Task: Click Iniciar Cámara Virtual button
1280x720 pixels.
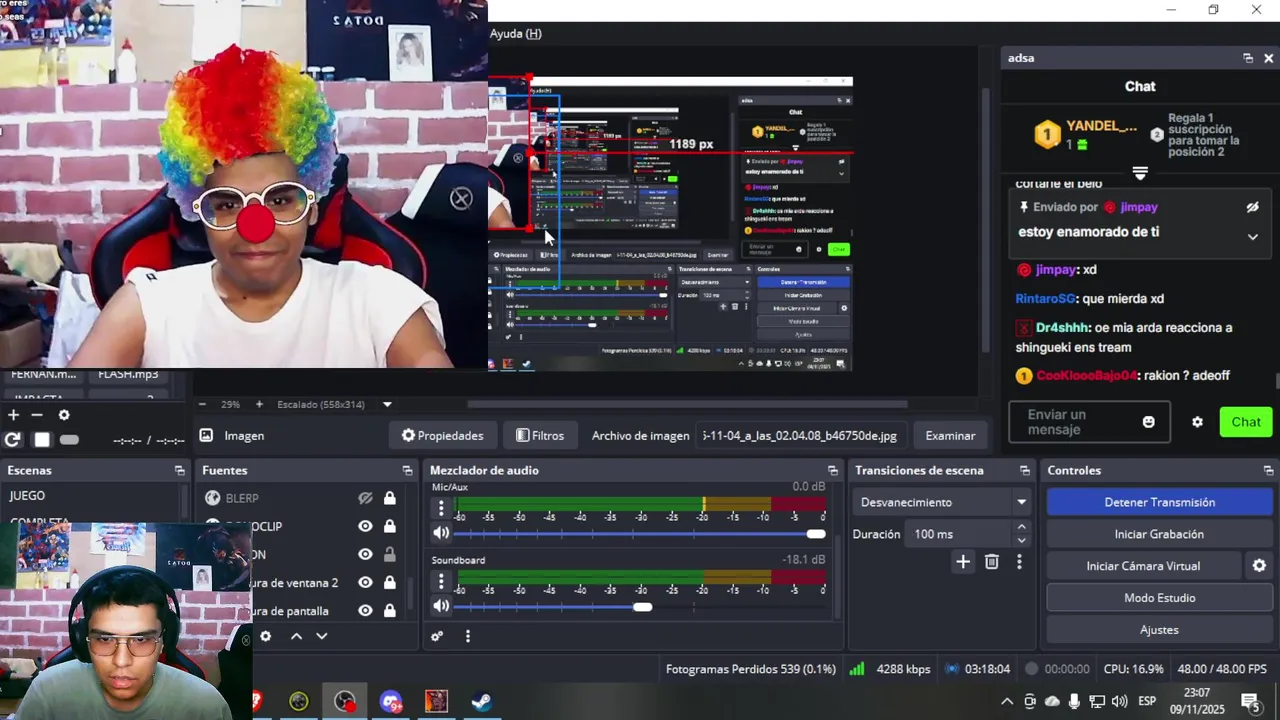Action: click(1143, 566)
